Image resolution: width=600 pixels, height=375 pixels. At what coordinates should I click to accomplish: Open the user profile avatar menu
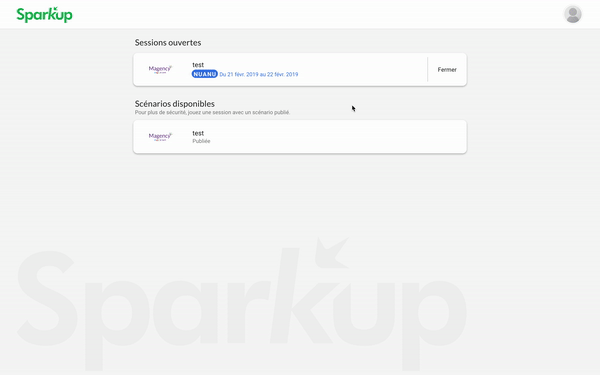point(572,14)
